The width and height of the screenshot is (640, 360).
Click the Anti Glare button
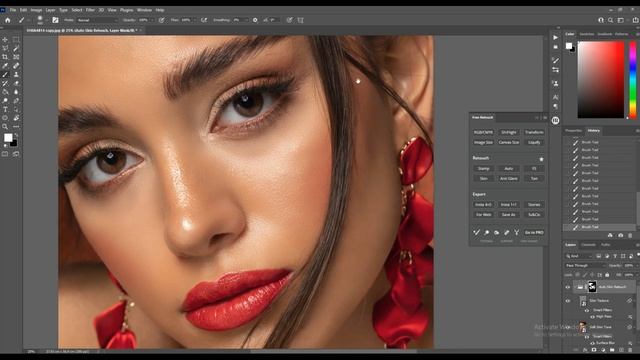tap(509, 179)
